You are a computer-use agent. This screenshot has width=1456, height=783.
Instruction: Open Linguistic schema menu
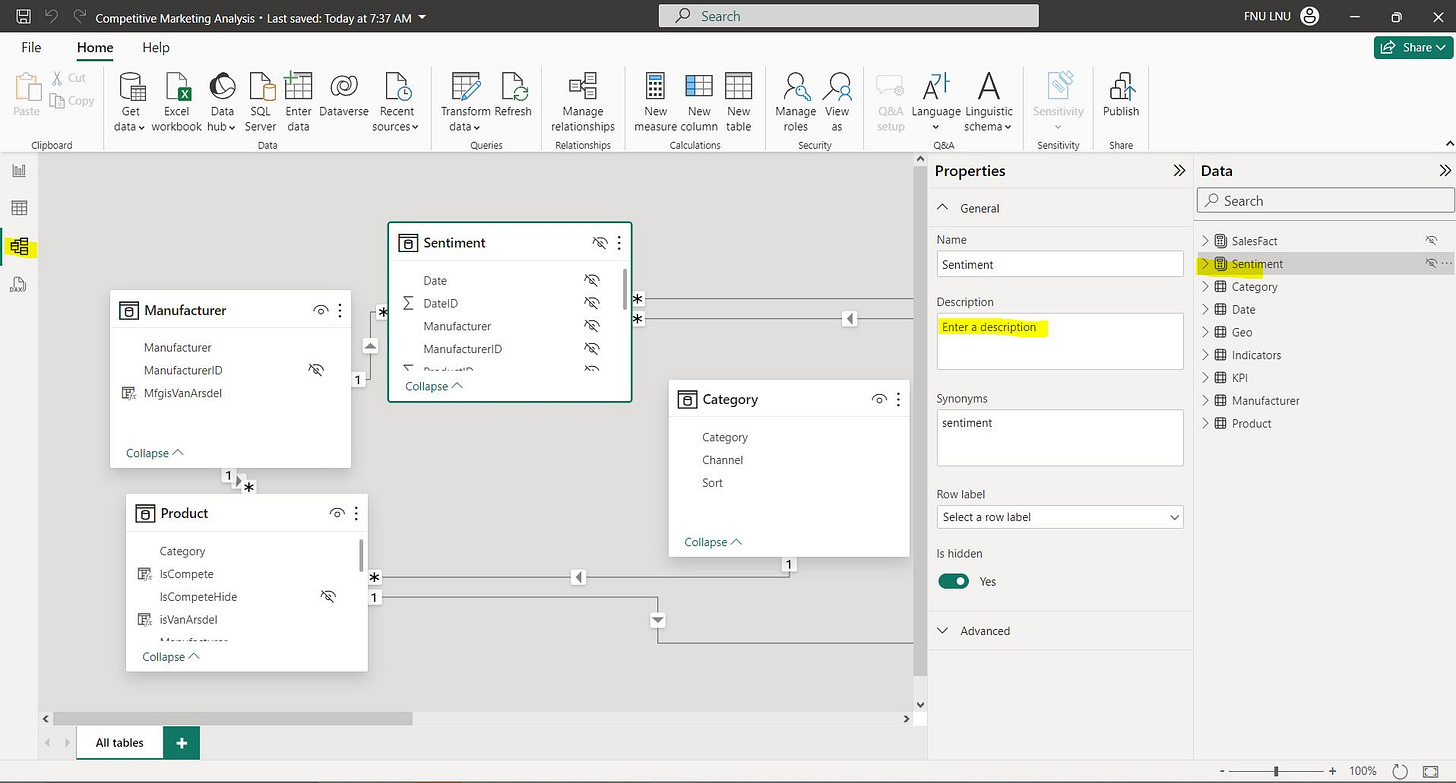click(x=988, y=102)
